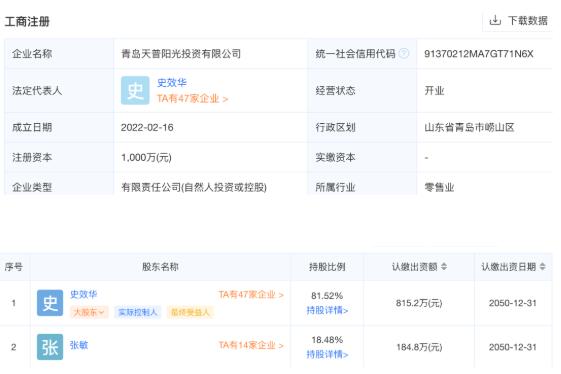Click the 最终受益人 tag

pyautogui.click(x=190, y=312)
